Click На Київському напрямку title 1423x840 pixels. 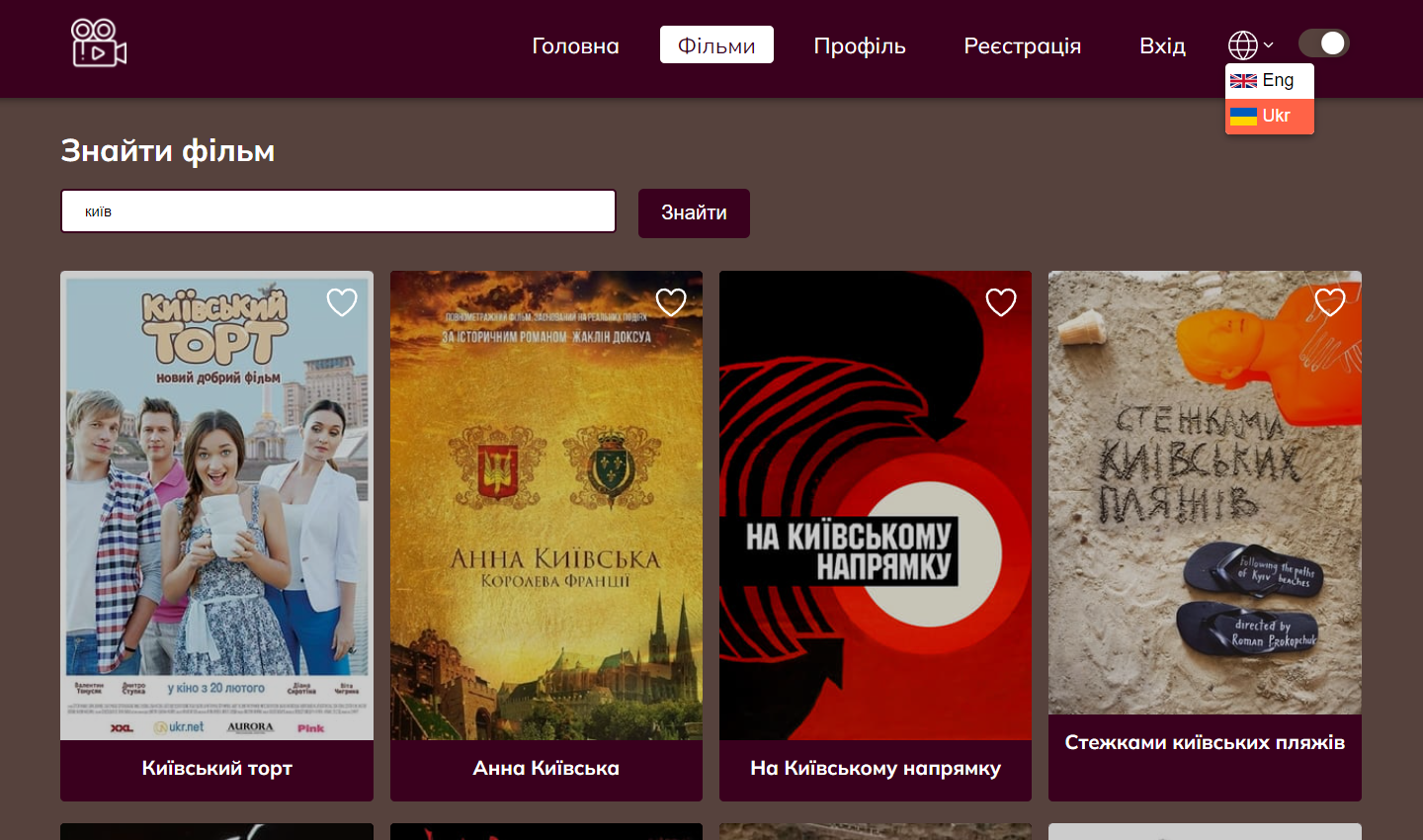coord(876,768)
